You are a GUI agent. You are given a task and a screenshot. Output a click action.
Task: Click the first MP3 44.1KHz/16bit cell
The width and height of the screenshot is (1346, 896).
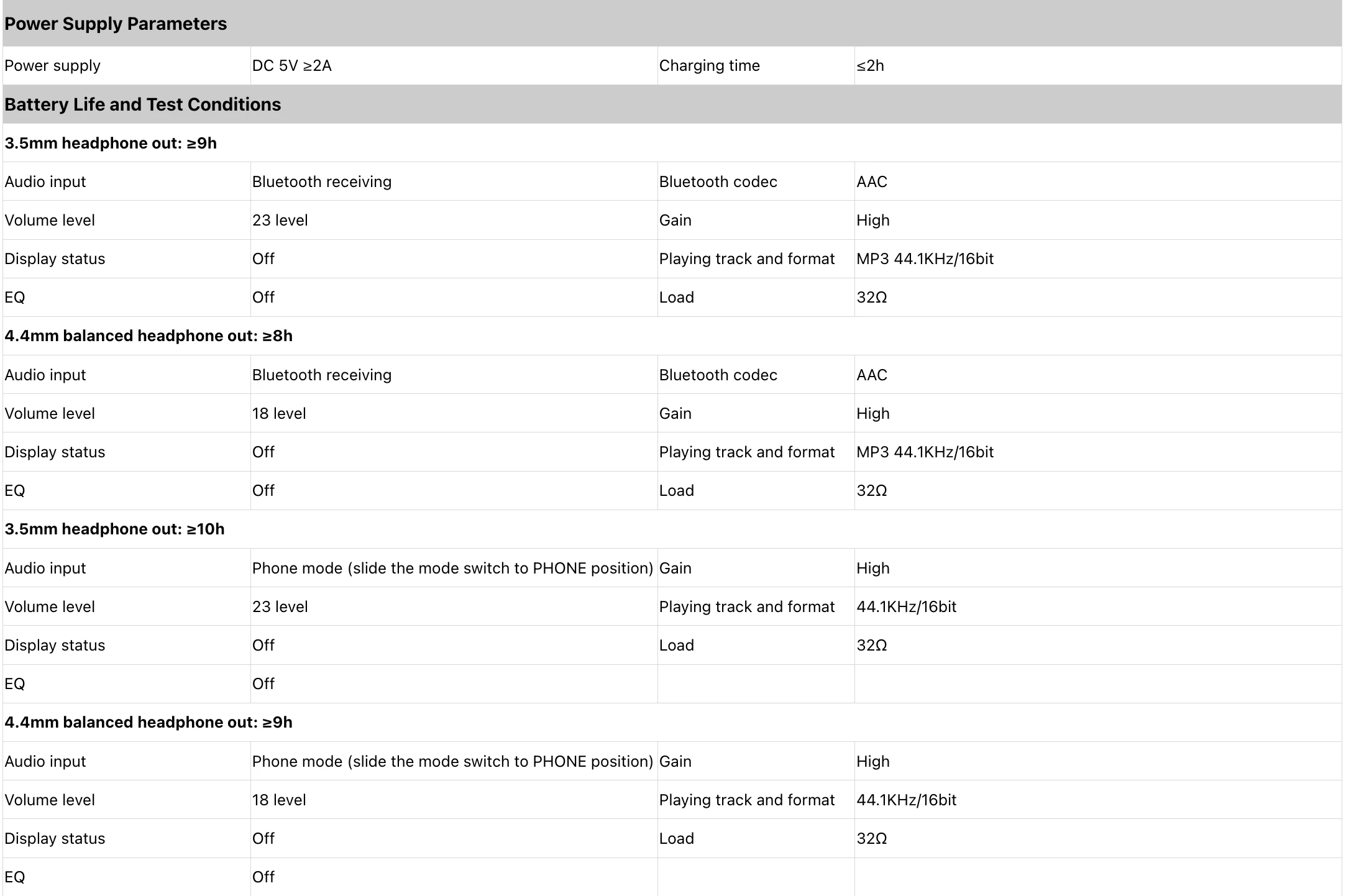[1098, 259]
